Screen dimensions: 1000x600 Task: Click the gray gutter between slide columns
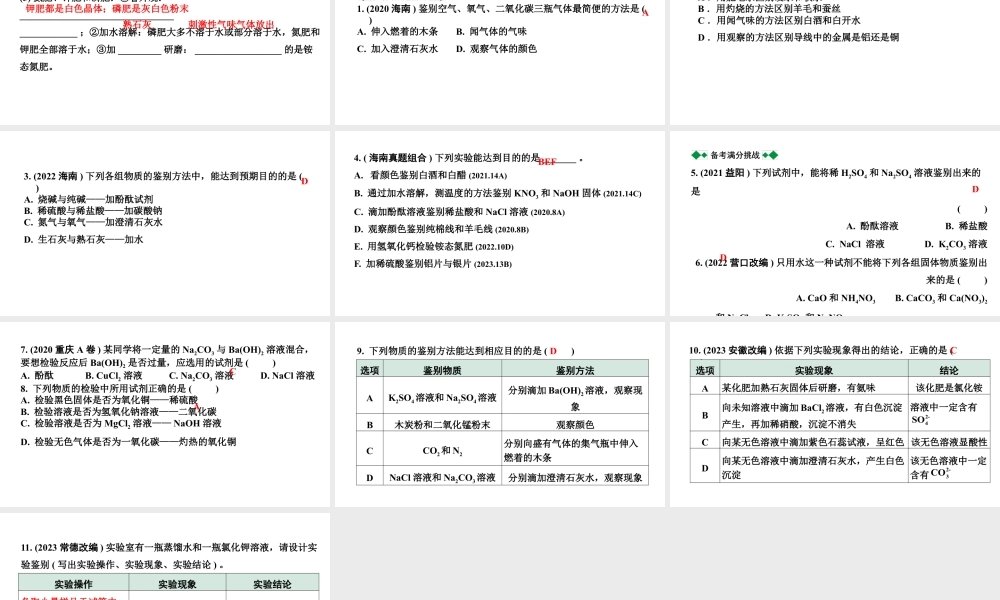[333, 300]
